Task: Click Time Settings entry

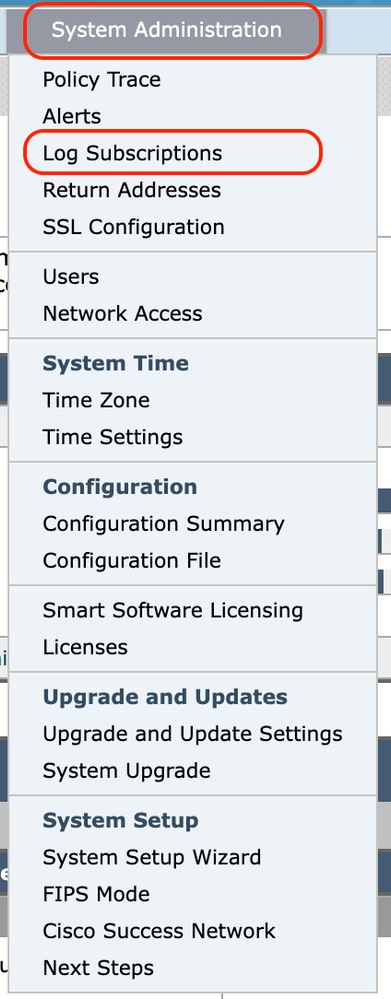Action: pyautogui.click(x=113, y=437)
